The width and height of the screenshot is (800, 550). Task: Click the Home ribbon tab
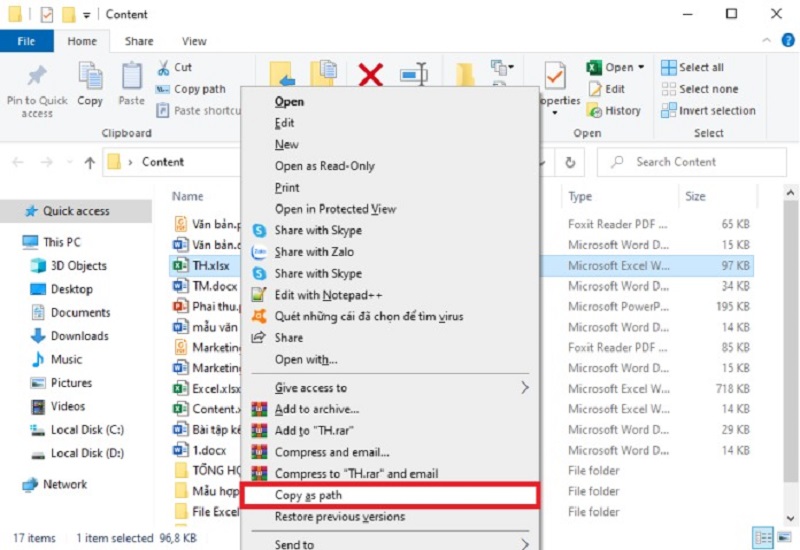click(x=82, y=41)
